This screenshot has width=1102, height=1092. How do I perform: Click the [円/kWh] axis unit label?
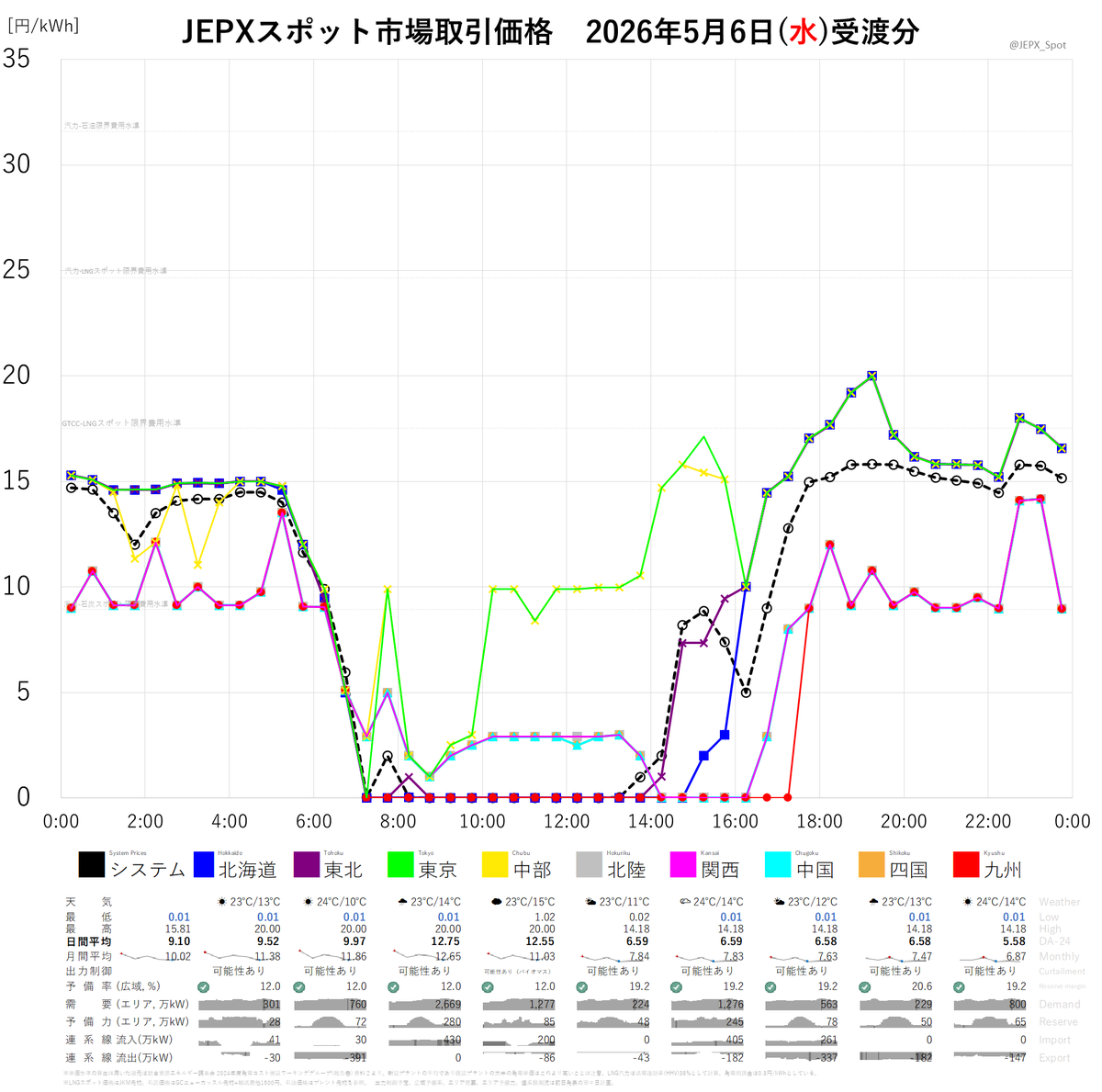(43, 26)
